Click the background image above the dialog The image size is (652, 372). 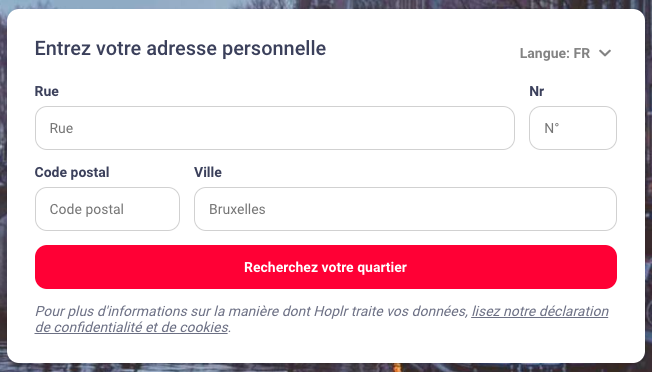point(326,4)
